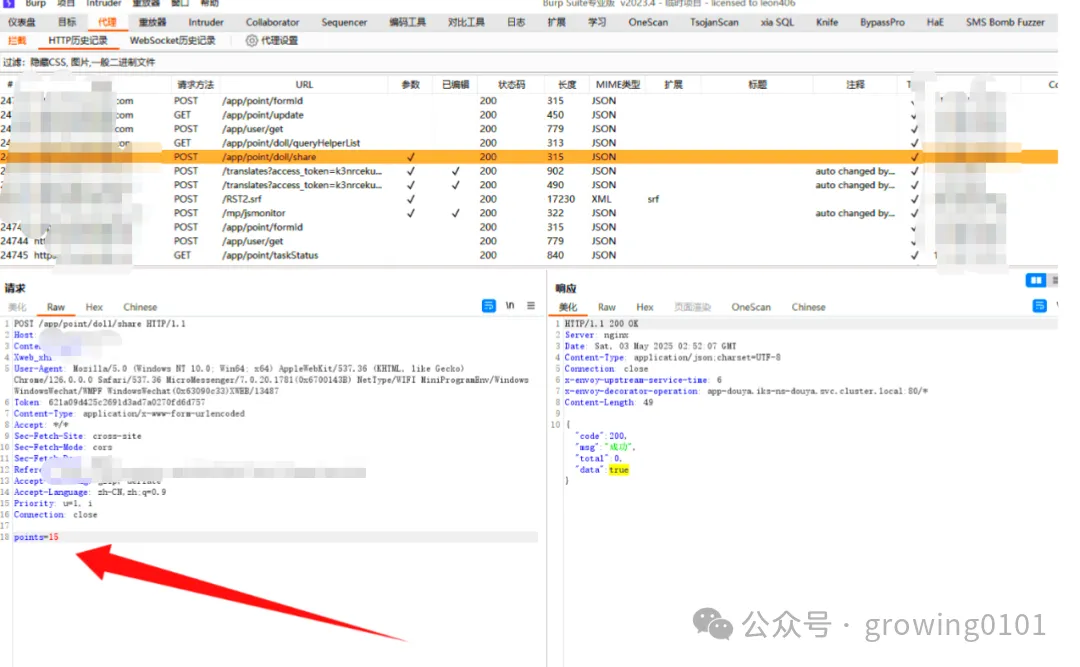Switch request view to Hex

[x=94, y=307]
